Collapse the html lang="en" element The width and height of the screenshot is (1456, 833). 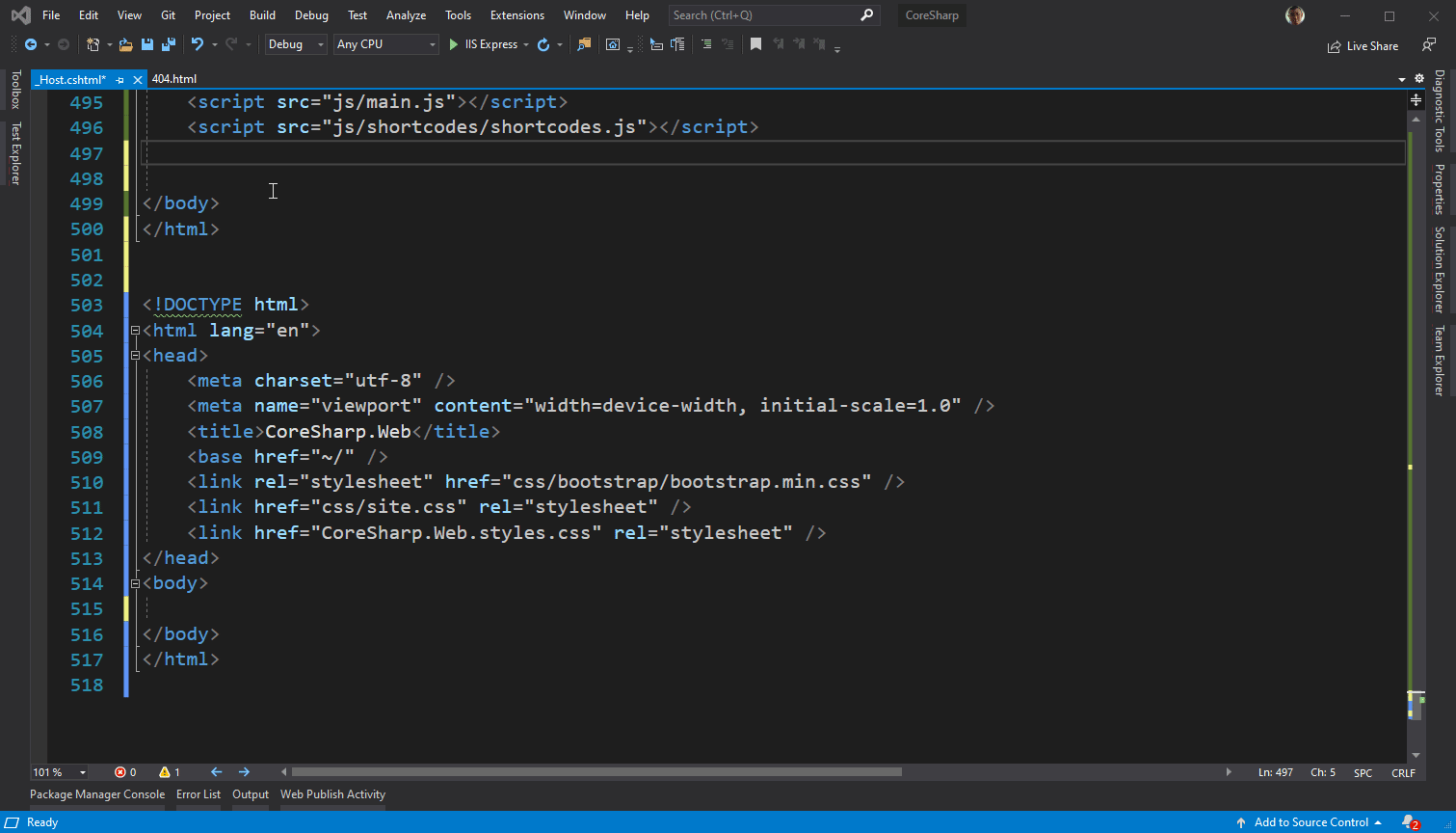click(x=135, y=331)
